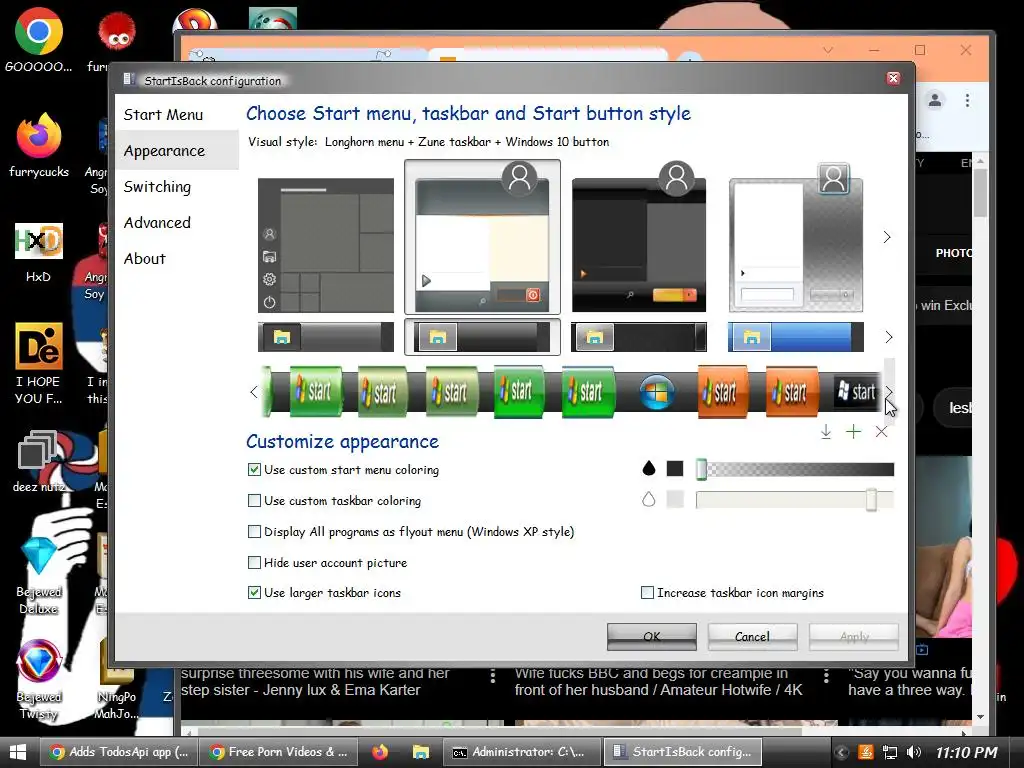Open the deez nutz desktop icon
1024x768 pixels.
point(39,461)
